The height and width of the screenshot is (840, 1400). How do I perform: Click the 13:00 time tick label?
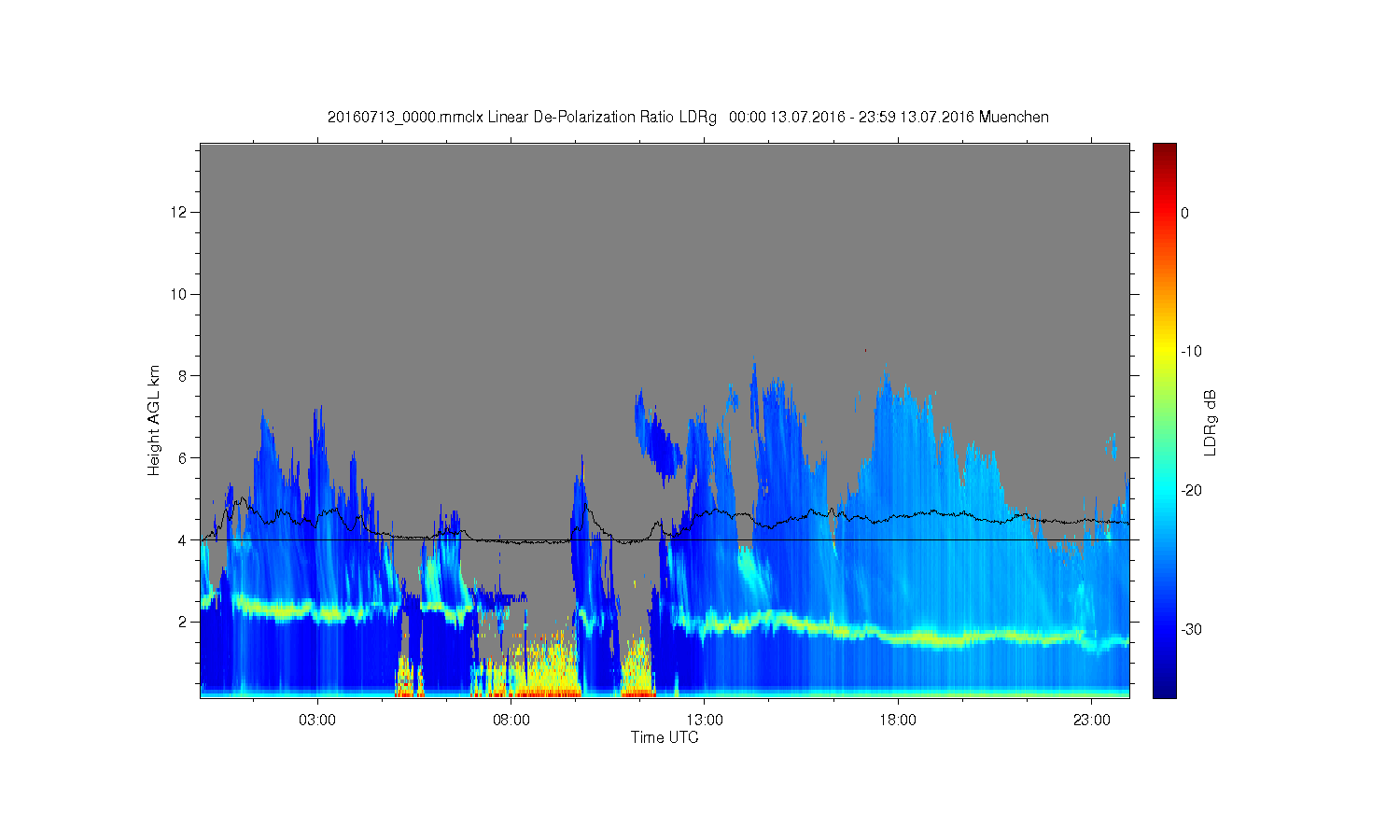(705, 721)
